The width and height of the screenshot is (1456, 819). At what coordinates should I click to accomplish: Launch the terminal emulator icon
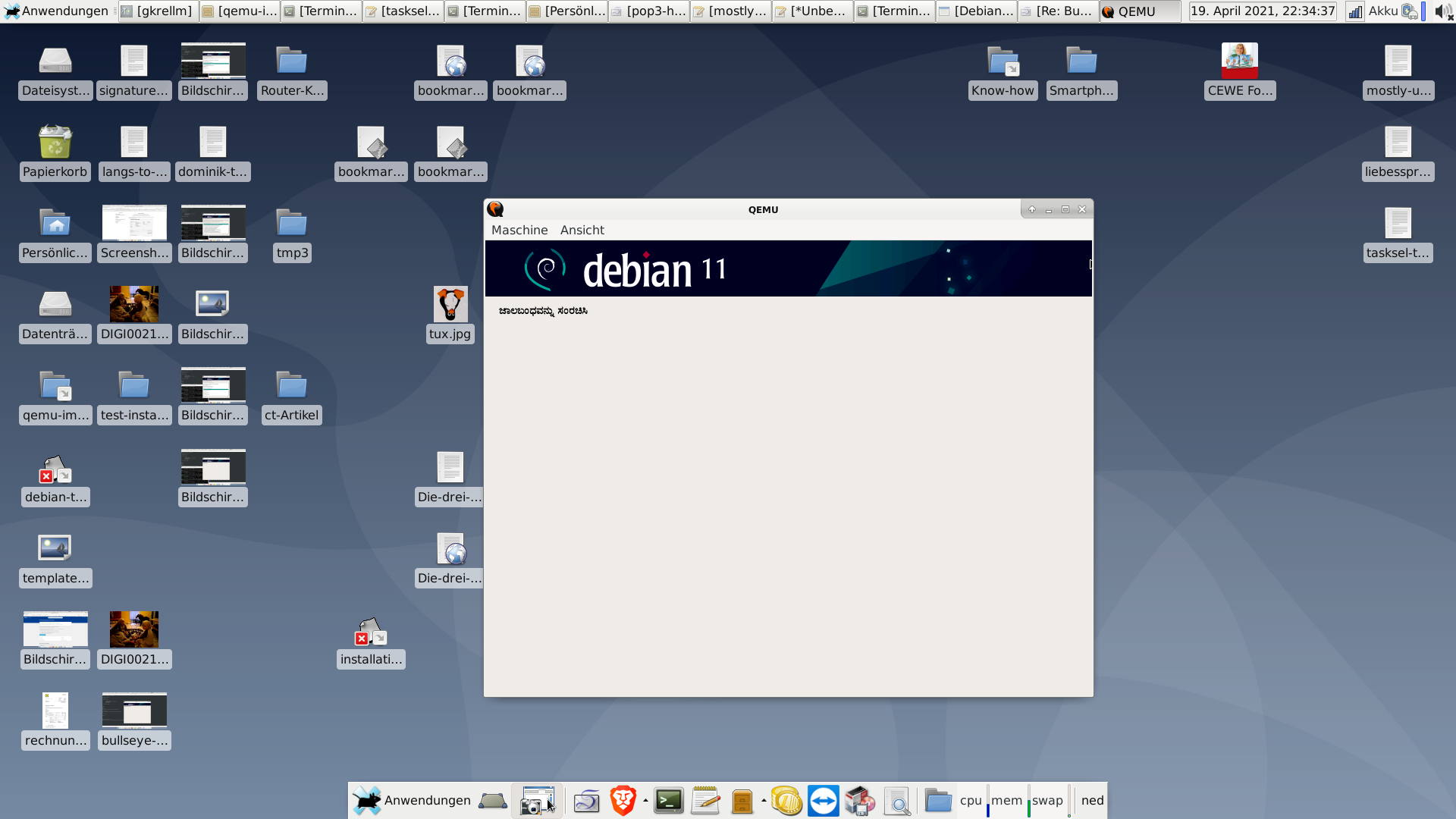tap(669, 801)
